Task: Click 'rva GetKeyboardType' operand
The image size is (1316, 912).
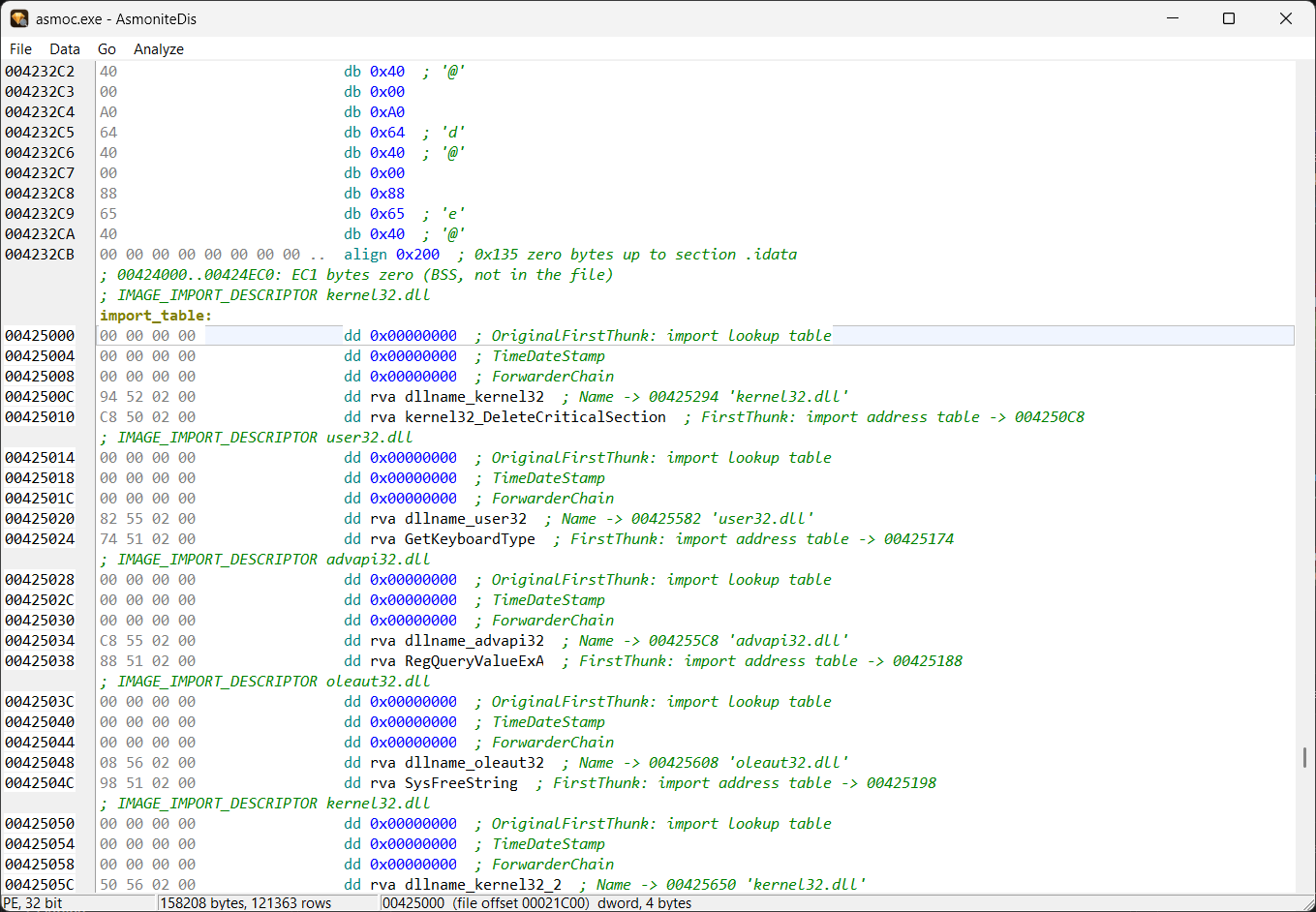Action: (x=452, y=539)
